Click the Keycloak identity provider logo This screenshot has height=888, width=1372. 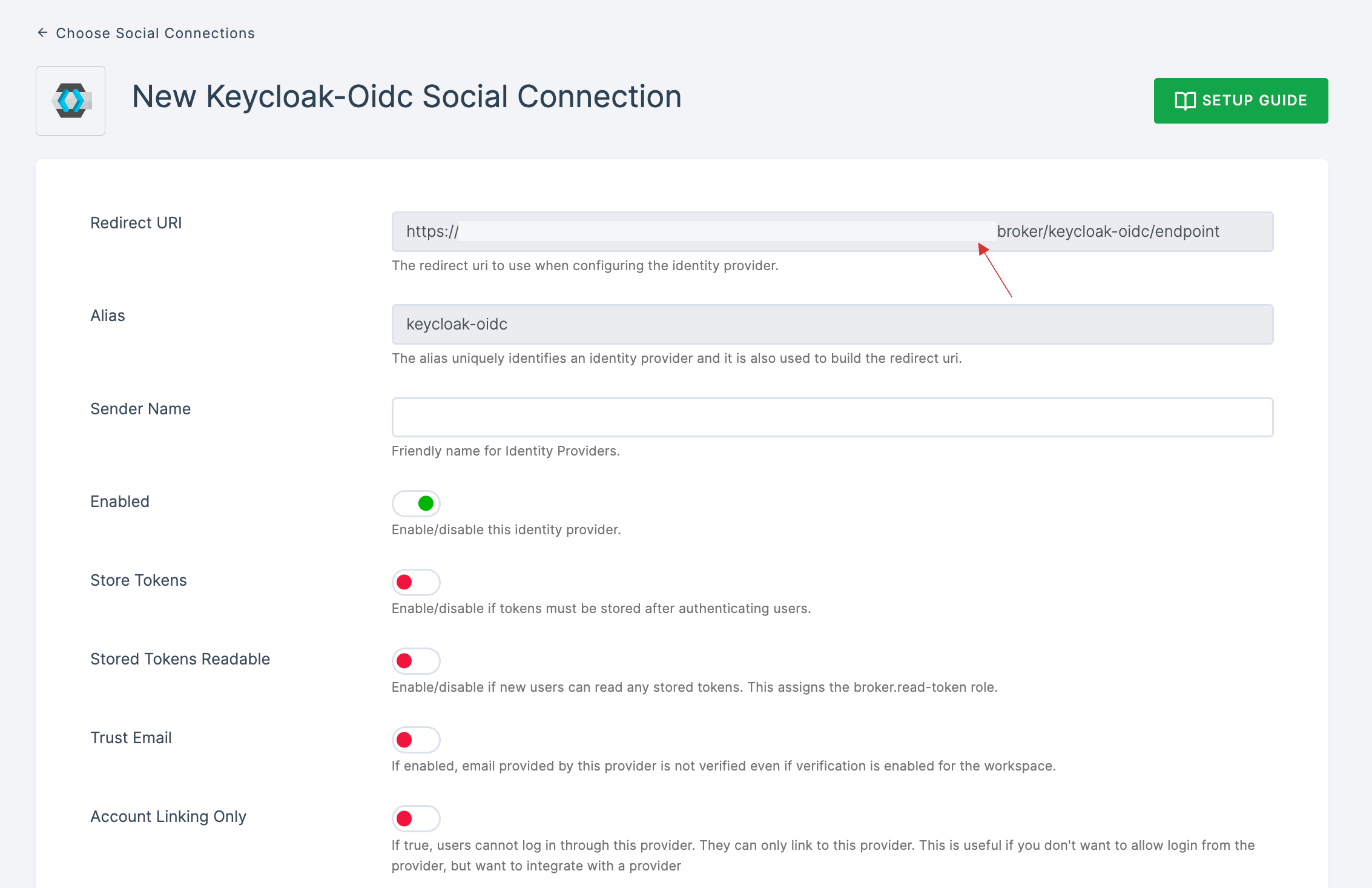click(70, 100)
